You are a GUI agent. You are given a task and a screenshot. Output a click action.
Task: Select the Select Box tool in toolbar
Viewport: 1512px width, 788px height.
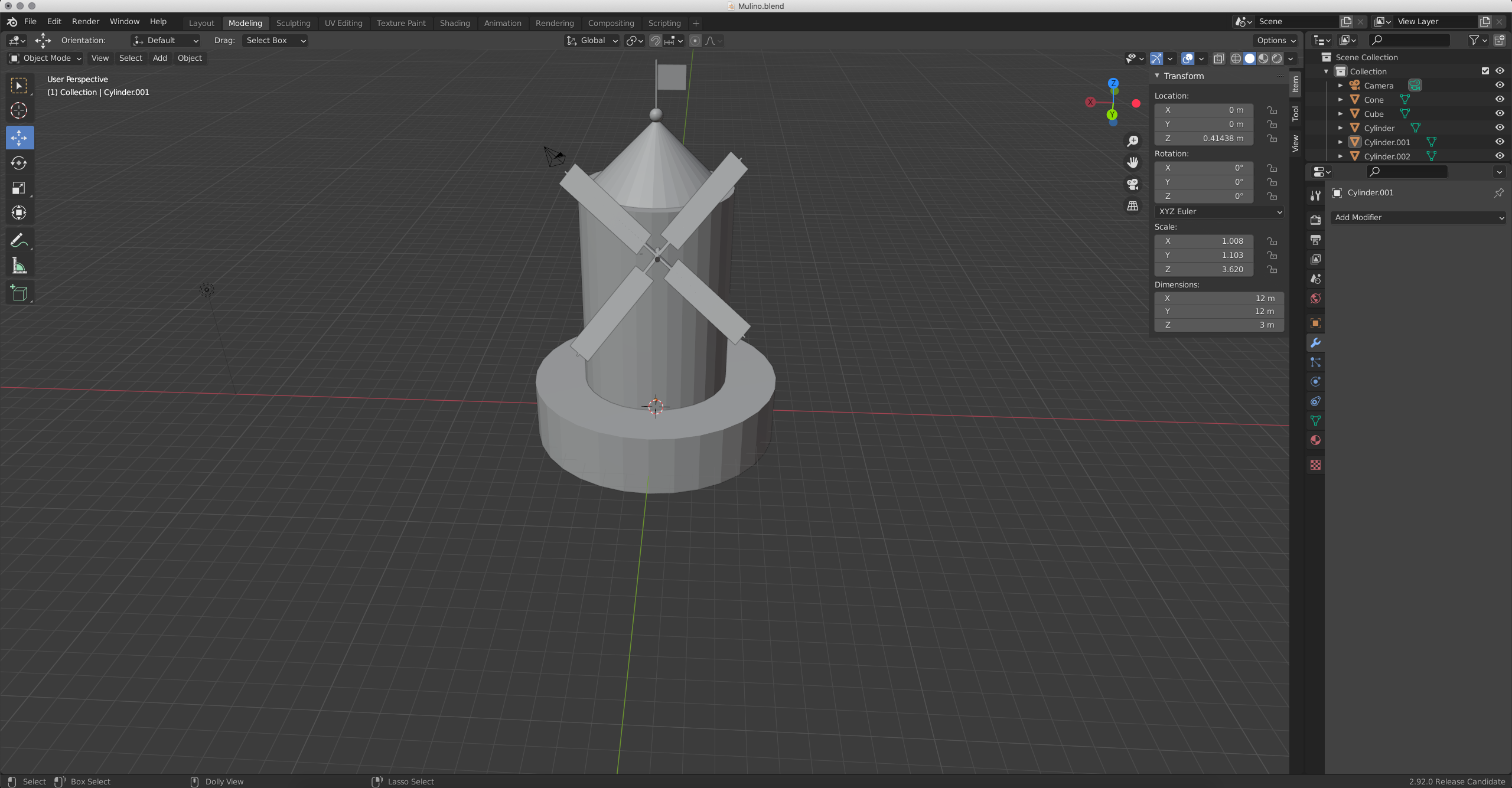(x=19, y=86)
